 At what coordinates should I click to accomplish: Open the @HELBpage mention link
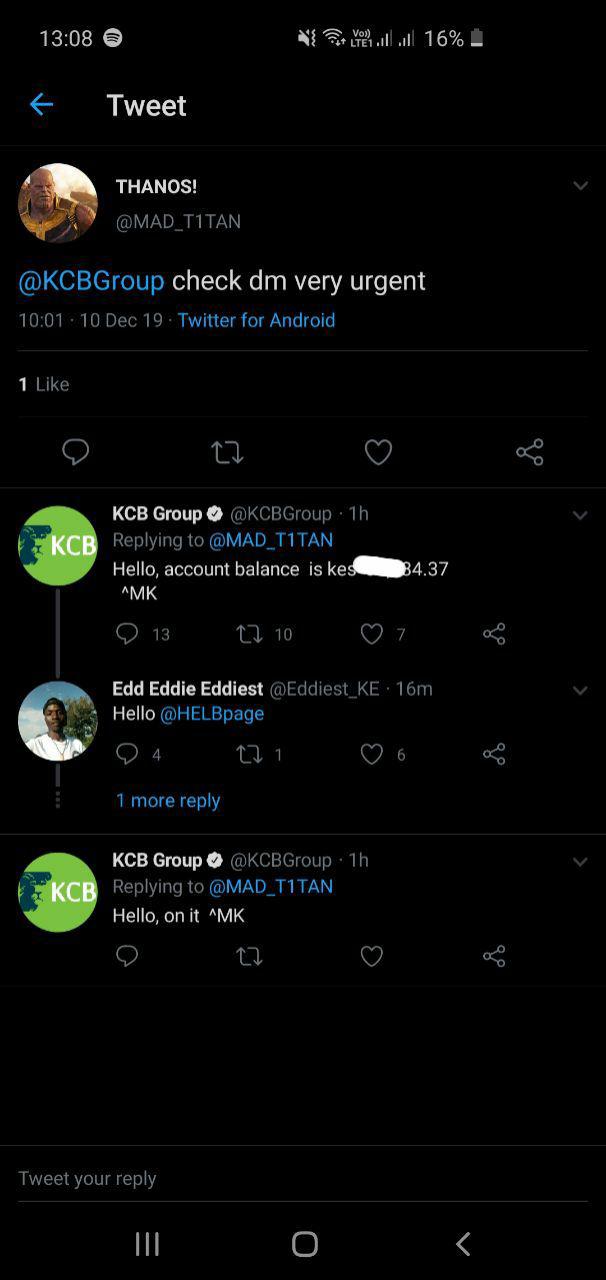(x=212, y=714)
